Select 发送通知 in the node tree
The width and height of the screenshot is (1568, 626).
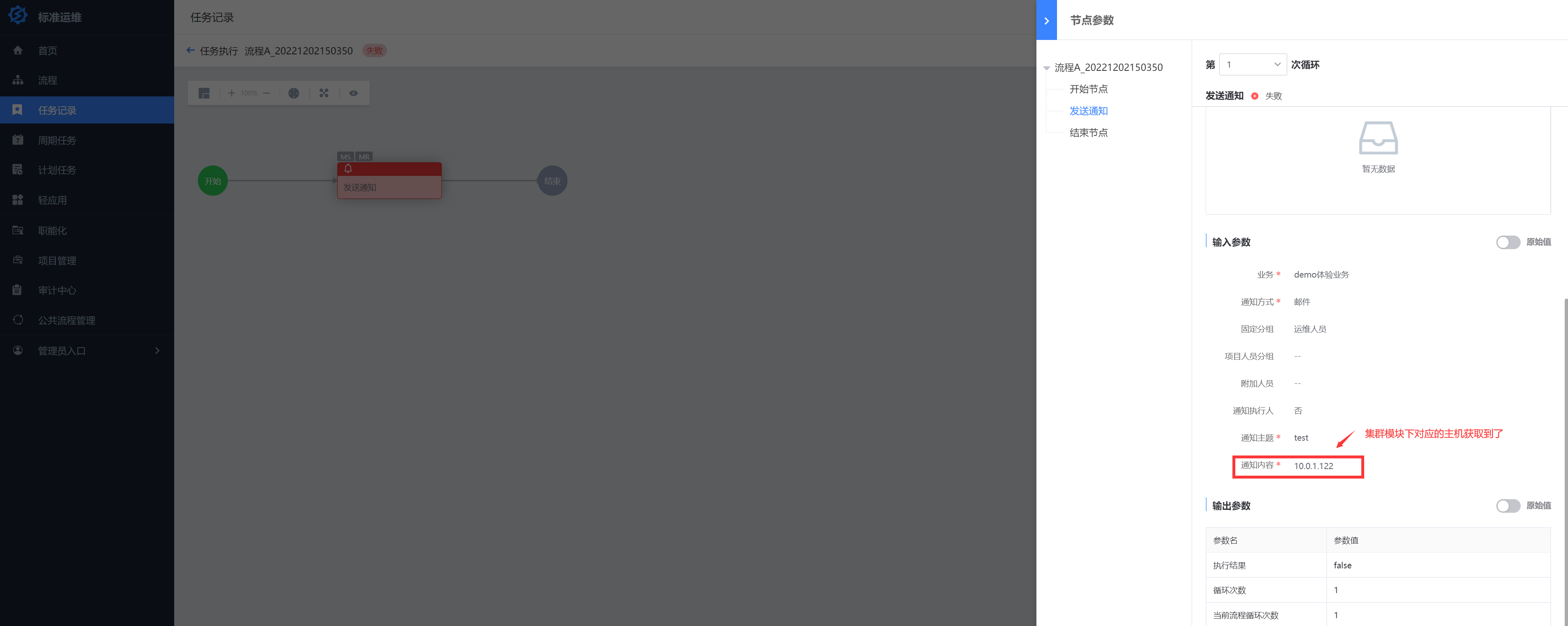tap(1088, 111)
